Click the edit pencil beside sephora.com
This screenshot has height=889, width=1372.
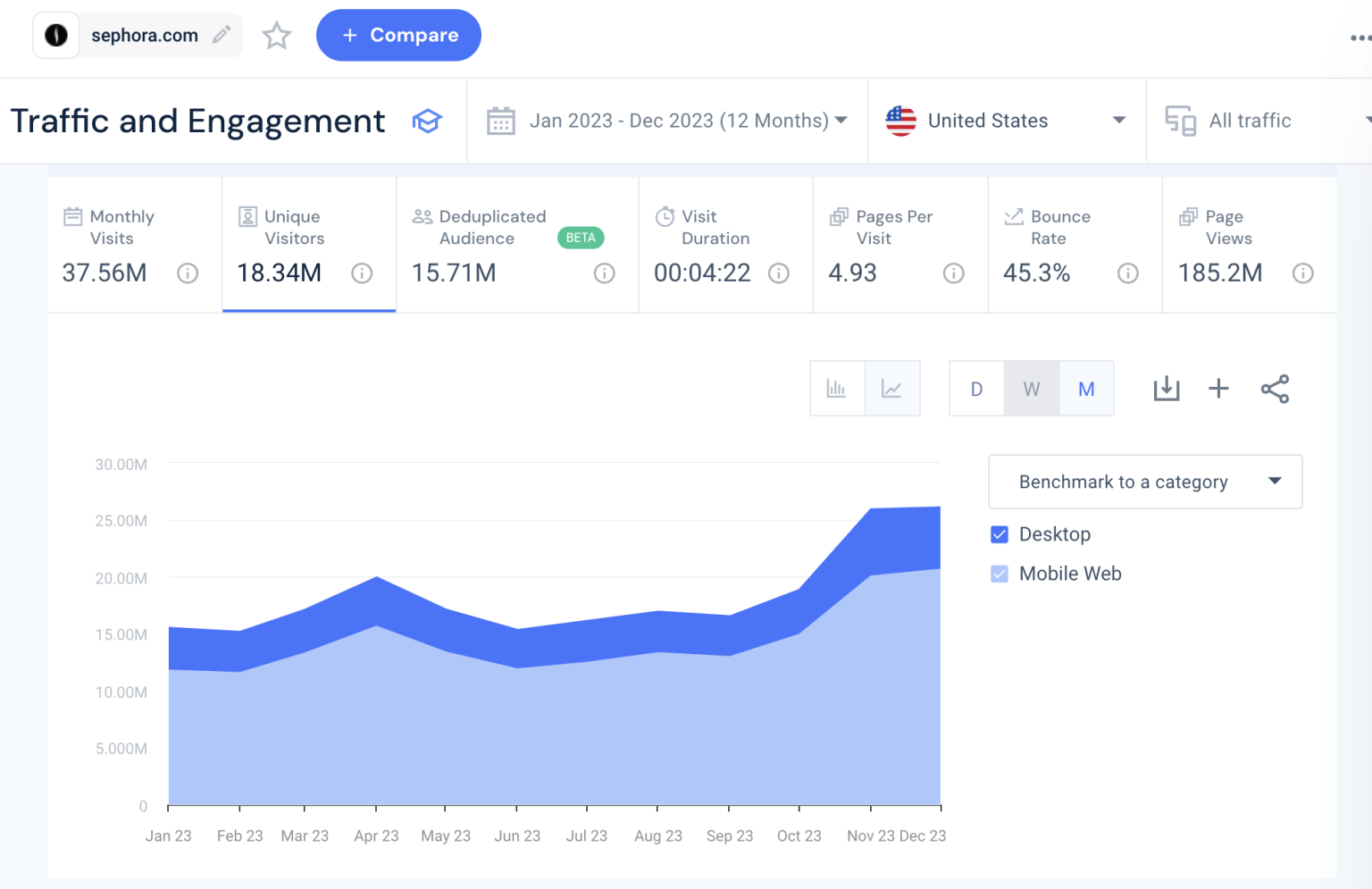220,35
